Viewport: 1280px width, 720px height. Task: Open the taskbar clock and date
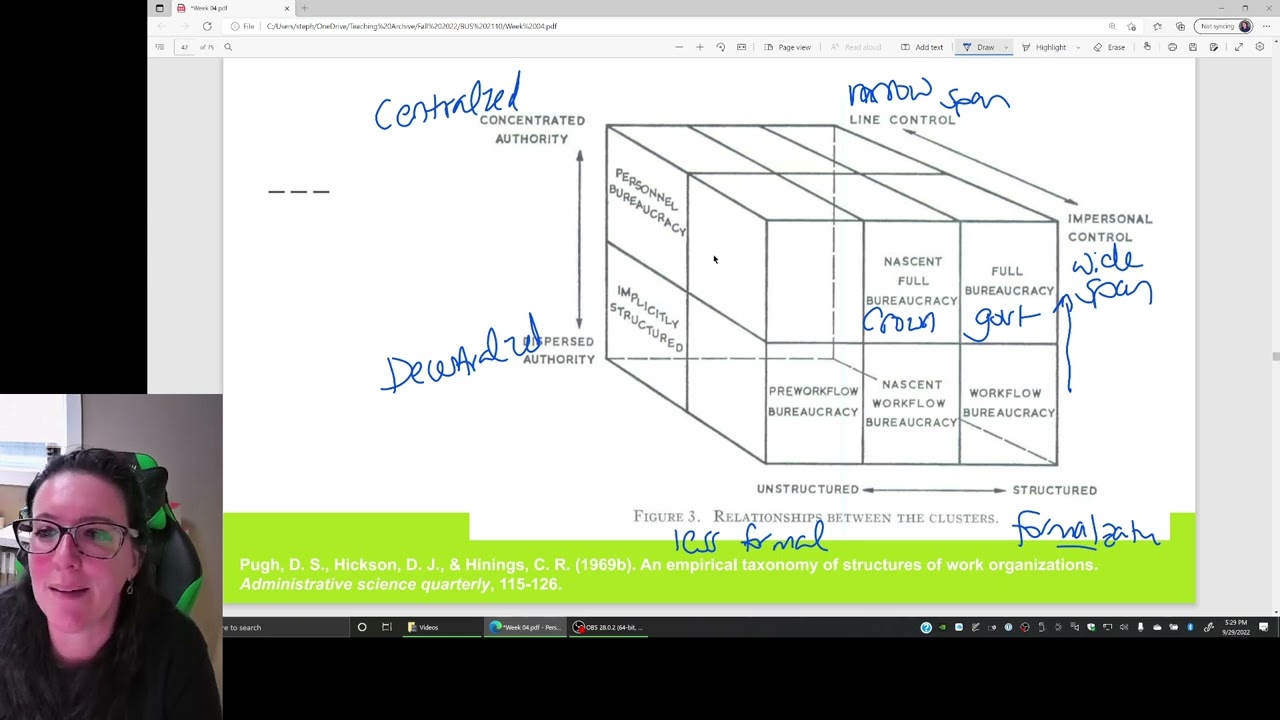1235,627
